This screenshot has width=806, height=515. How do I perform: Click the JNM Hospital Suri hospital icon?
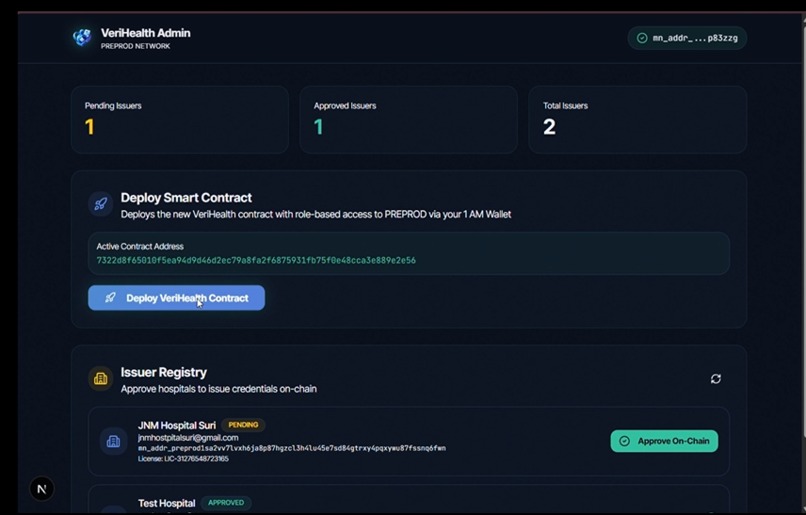(x=113, y=441)
